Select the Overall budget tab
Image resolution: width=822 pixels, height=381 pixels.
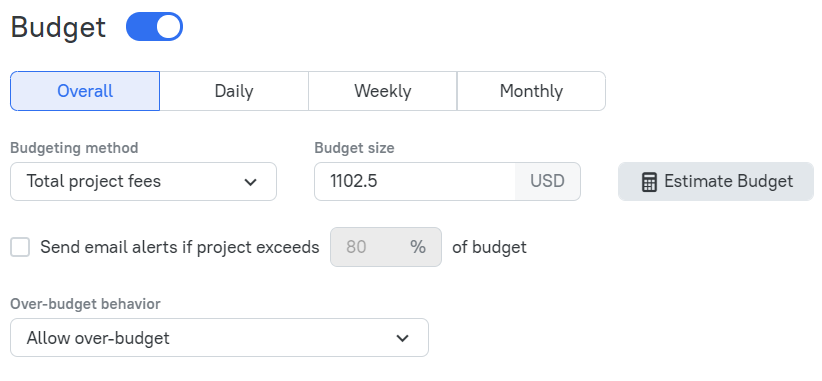click(85, 91)
